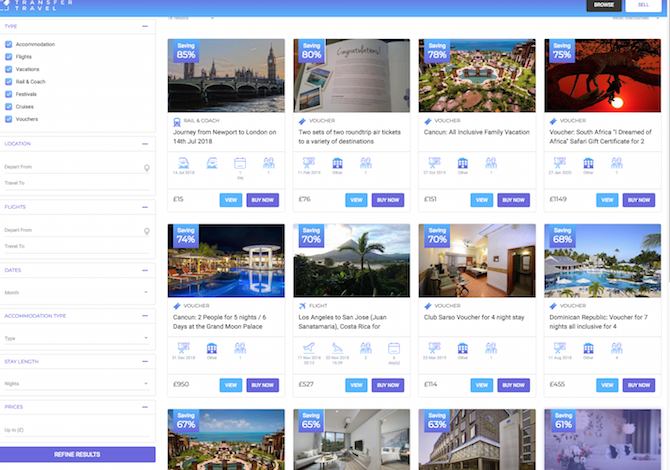The height and width of the screenshot is (470, 670).
Task: Collapse the Type filter section
Action: coord(145,26)
